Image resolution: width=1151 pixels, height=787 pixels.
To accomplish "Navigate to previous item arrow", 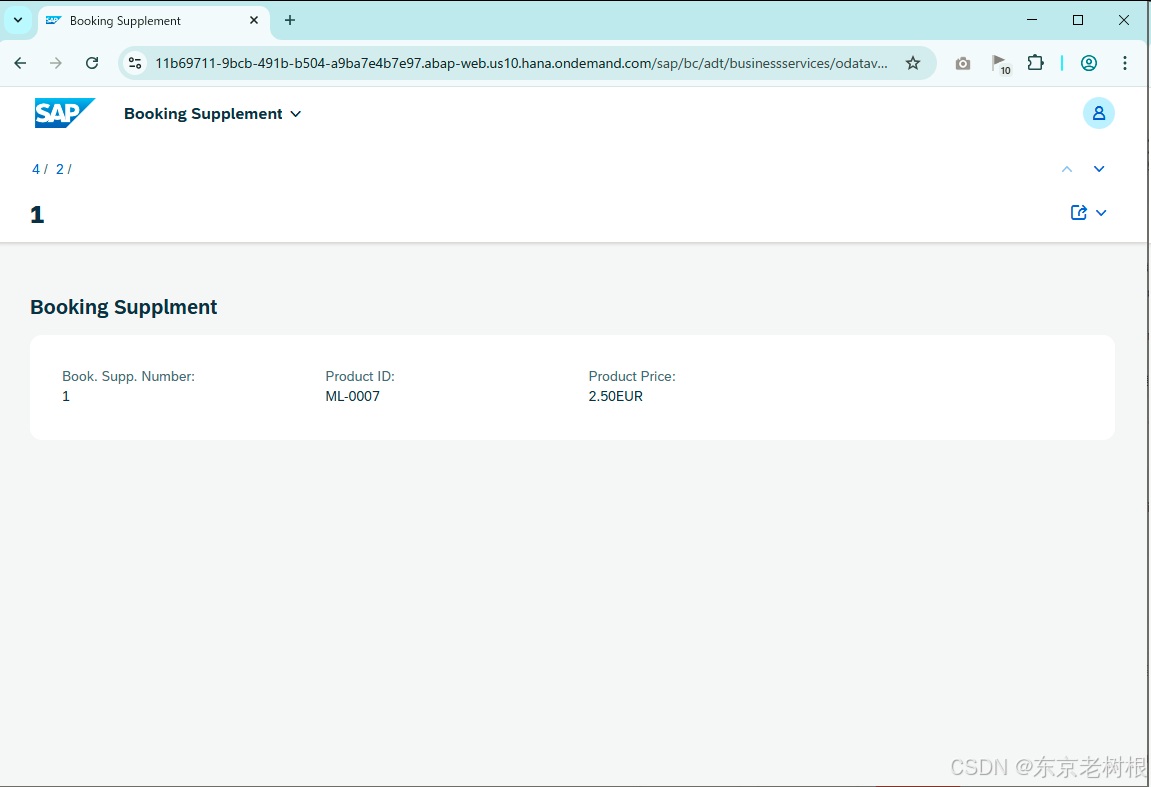I will 1067,169.
